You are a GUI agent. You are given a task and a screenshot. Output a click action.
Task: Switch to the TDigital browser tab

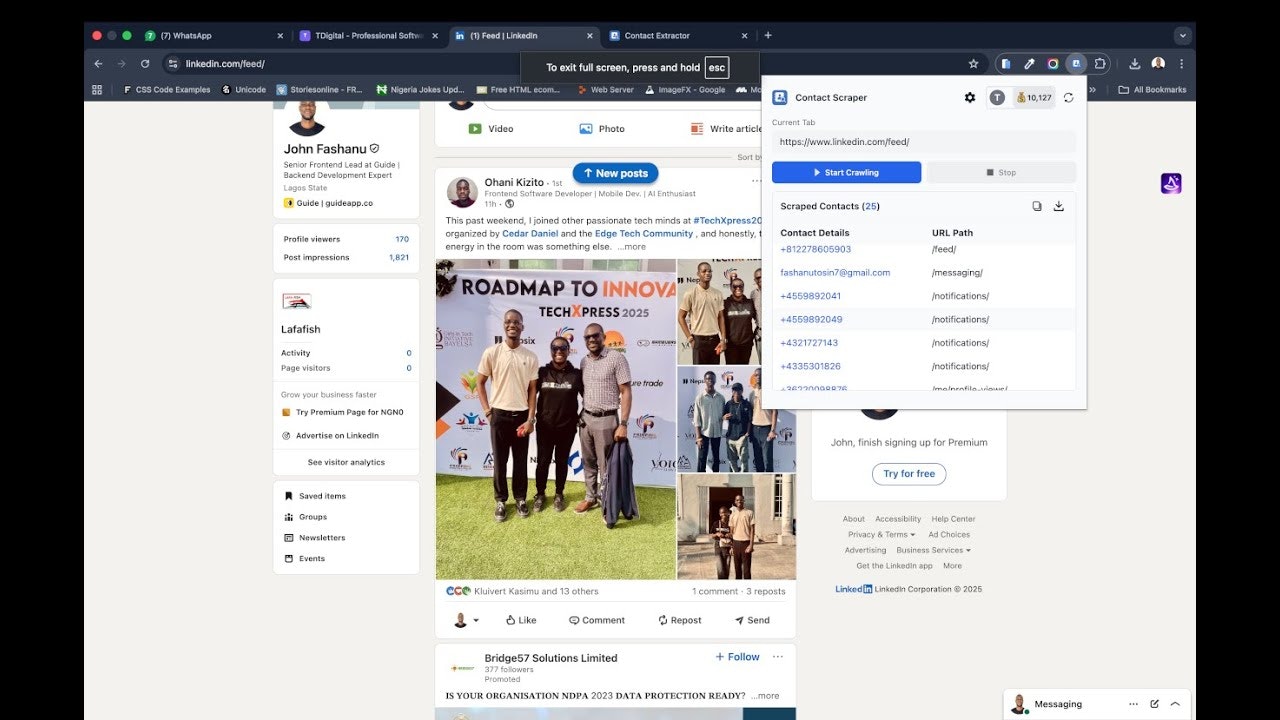point(369,35)
